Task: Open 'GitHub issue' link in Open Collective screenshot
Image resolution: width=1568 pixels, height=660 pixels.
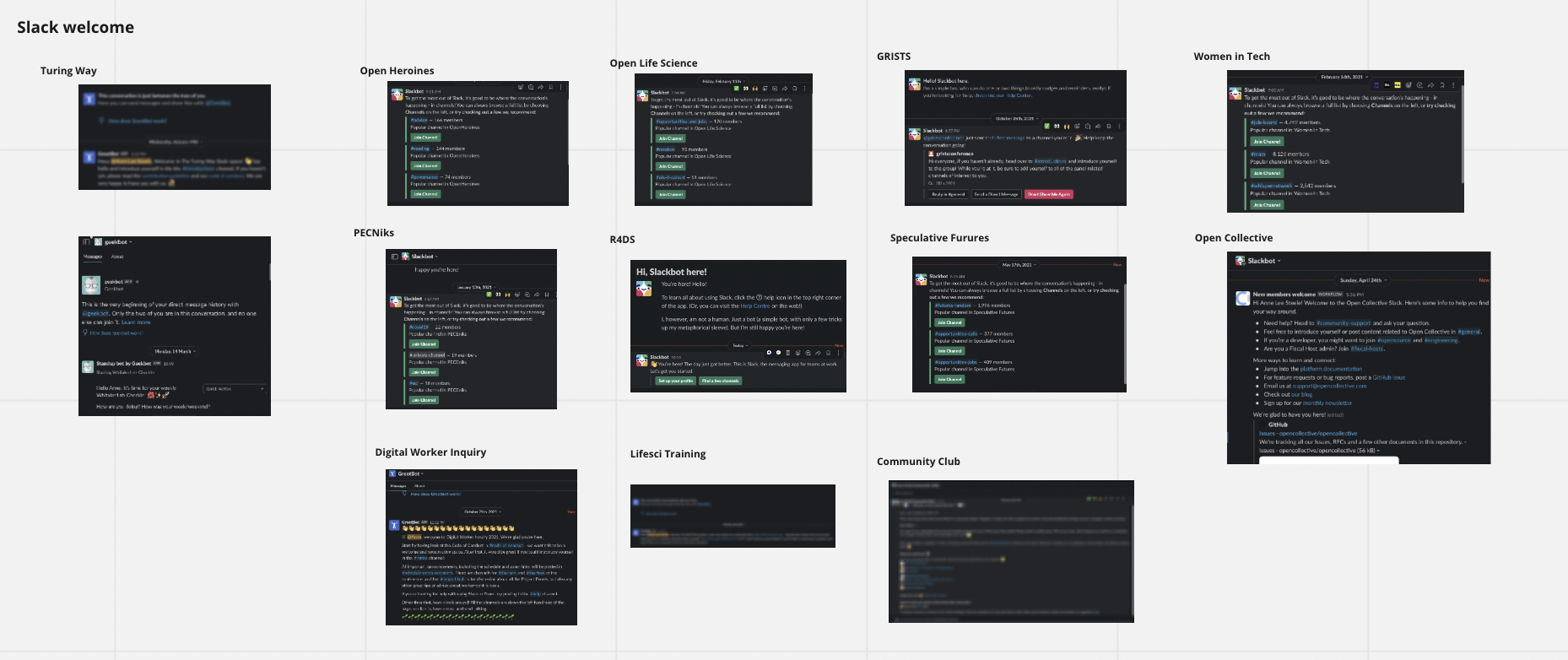Action: pyautogui.click(x=1389, y=377)
